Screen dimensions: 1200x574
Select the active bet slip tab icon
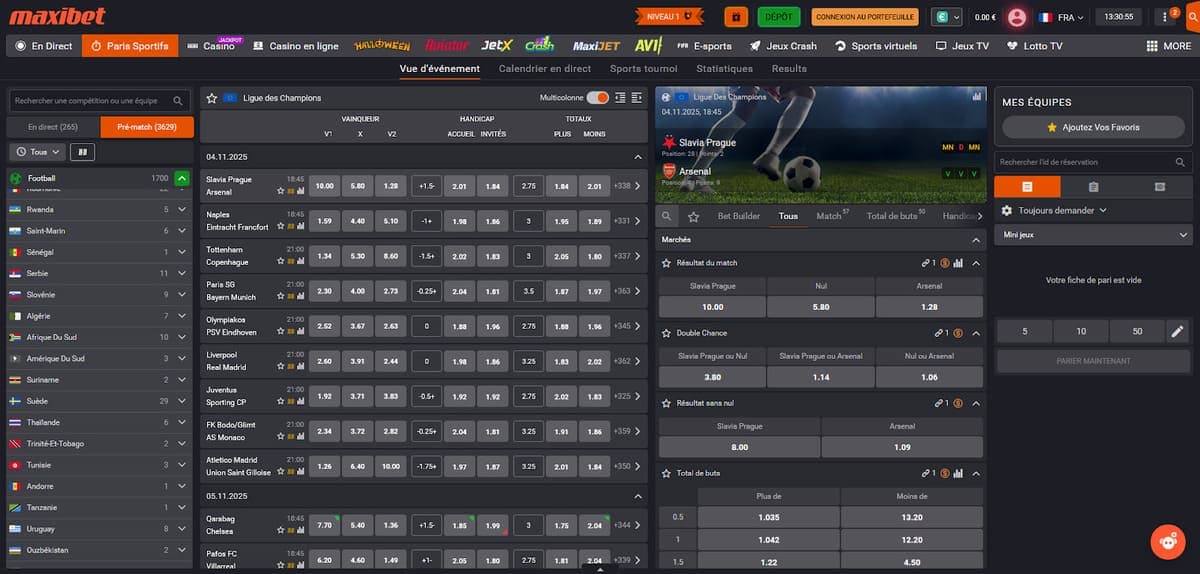coord(1027,187)
